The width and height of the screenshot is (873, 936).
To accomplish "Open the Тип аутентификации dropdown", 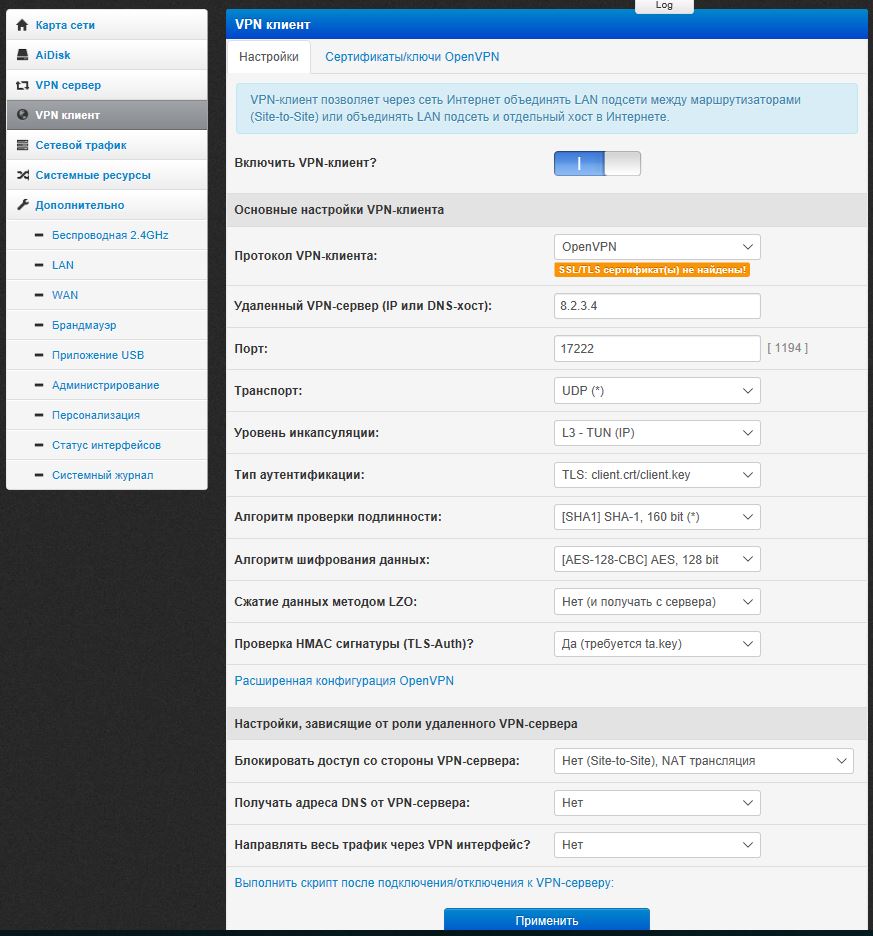I will (x=657, y=475).
